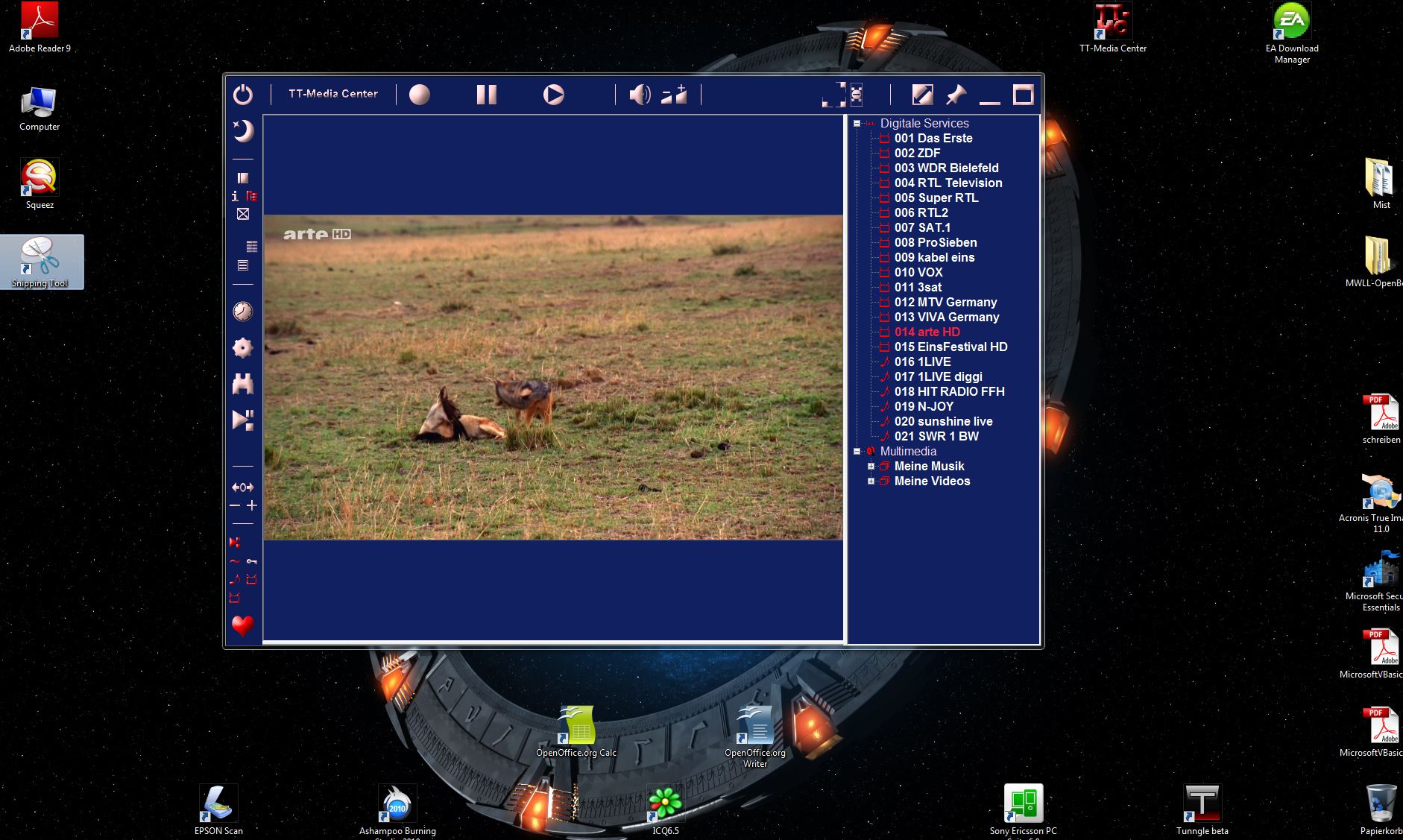Screen dimensions: 1403x840
Task: Click the Meine Videos label
Action: point(933,481)
